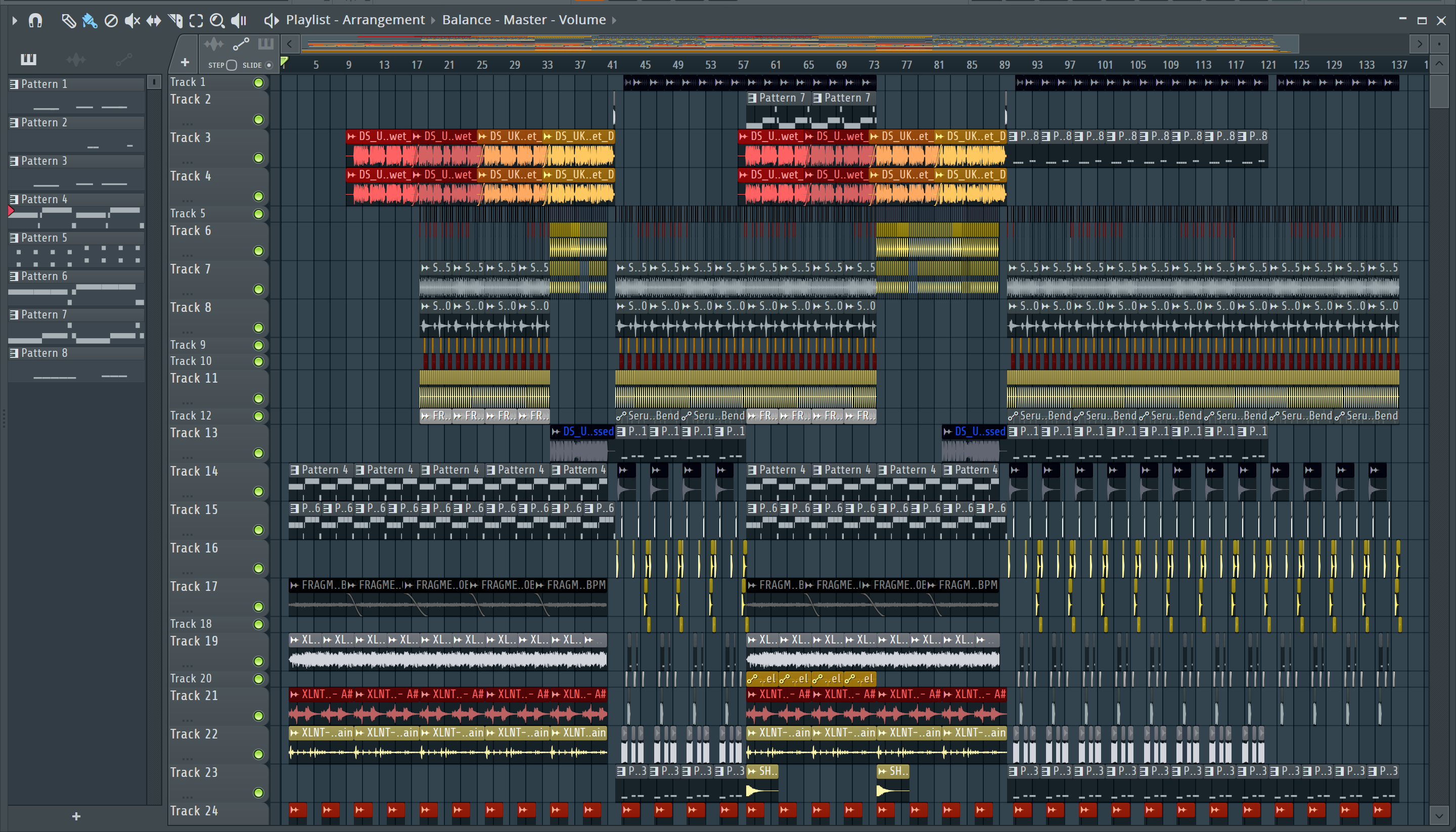Viewport: 1456px width, 832px height.
Task: Toggle the magnet snap tool
Action: click(35, 21)
